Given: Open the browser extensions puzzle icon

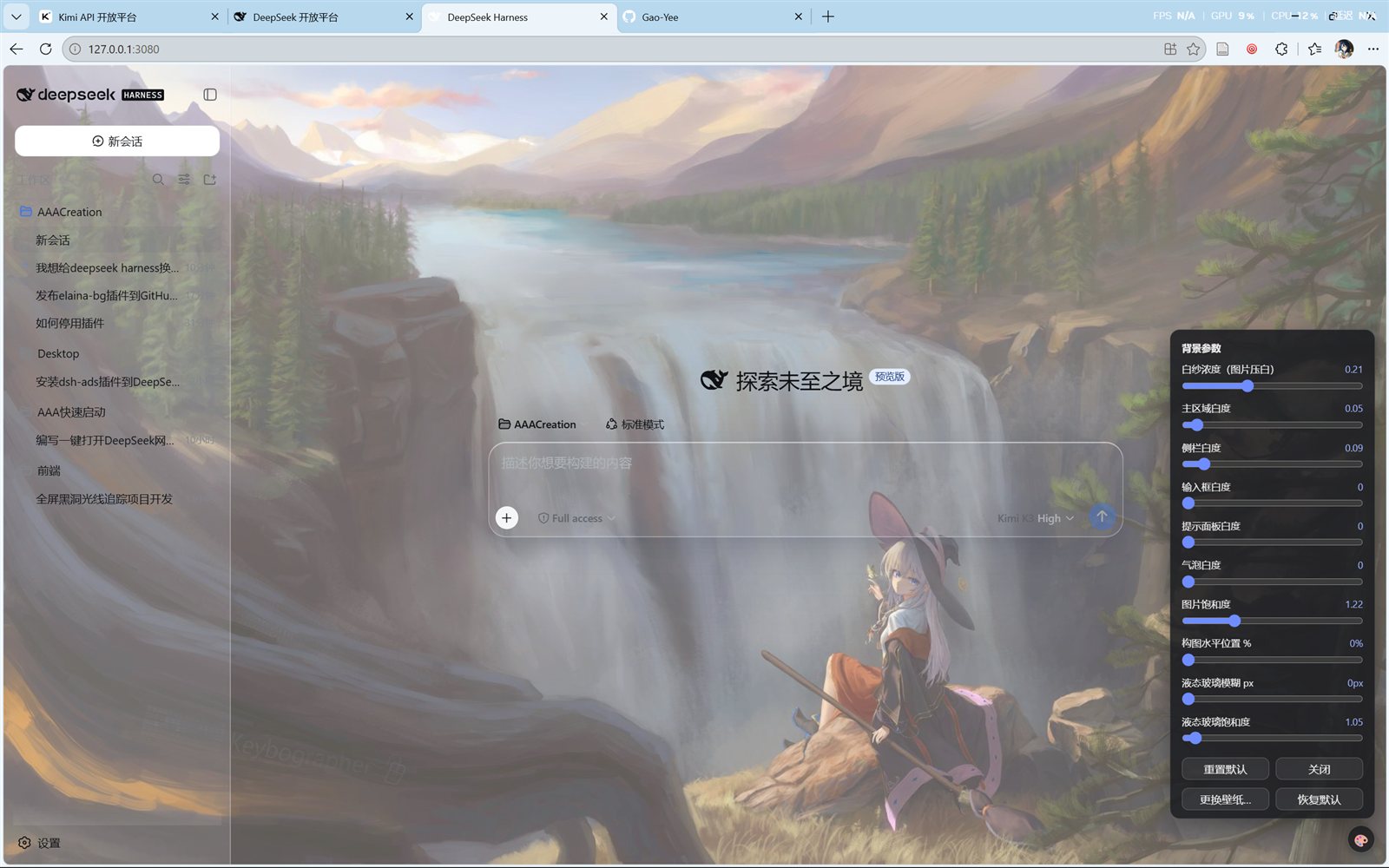Looking at the screenshot, I should [x=1281, y=49].
